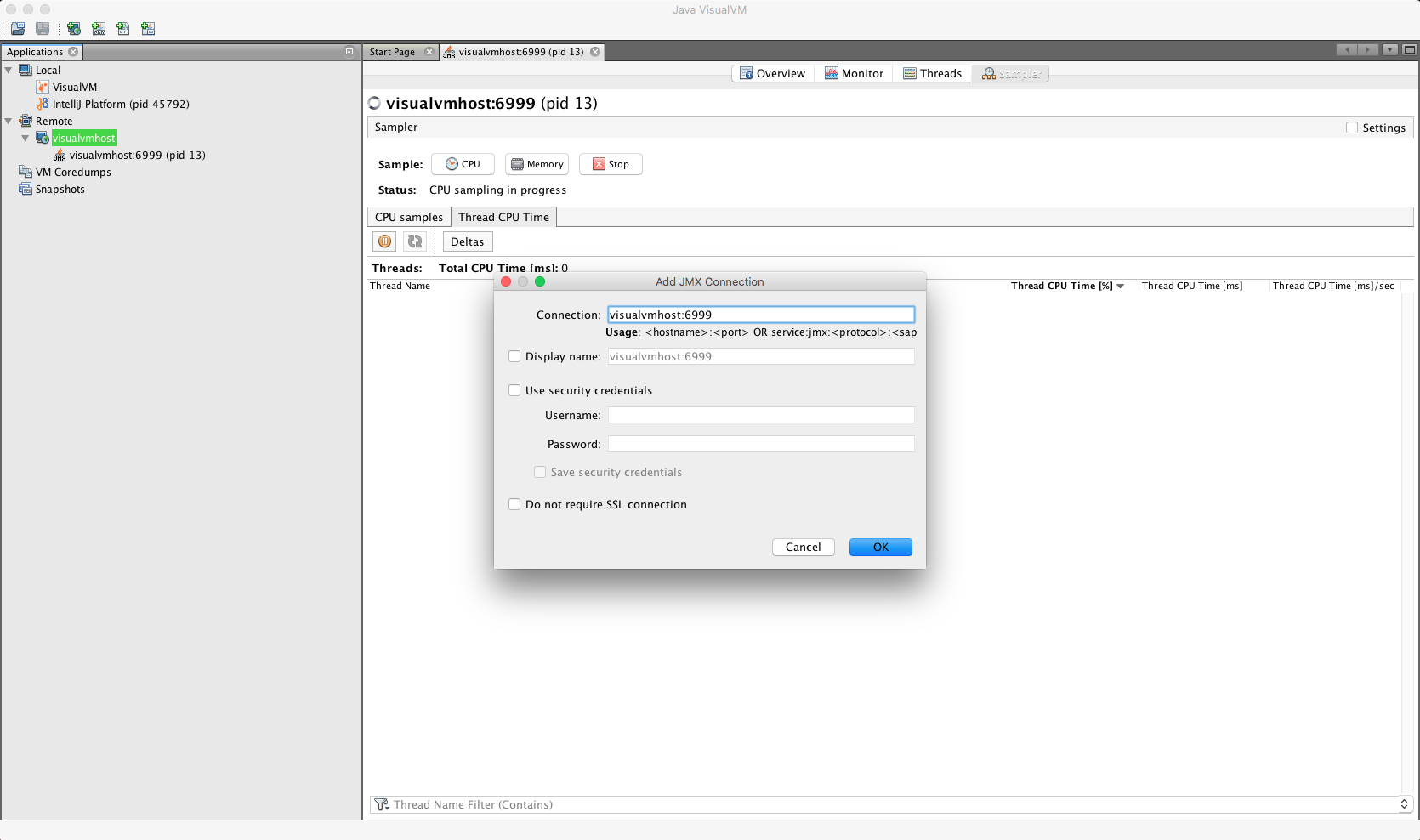Collapse the Local tree node
The image size is (1420, 840).
[9, 70]
